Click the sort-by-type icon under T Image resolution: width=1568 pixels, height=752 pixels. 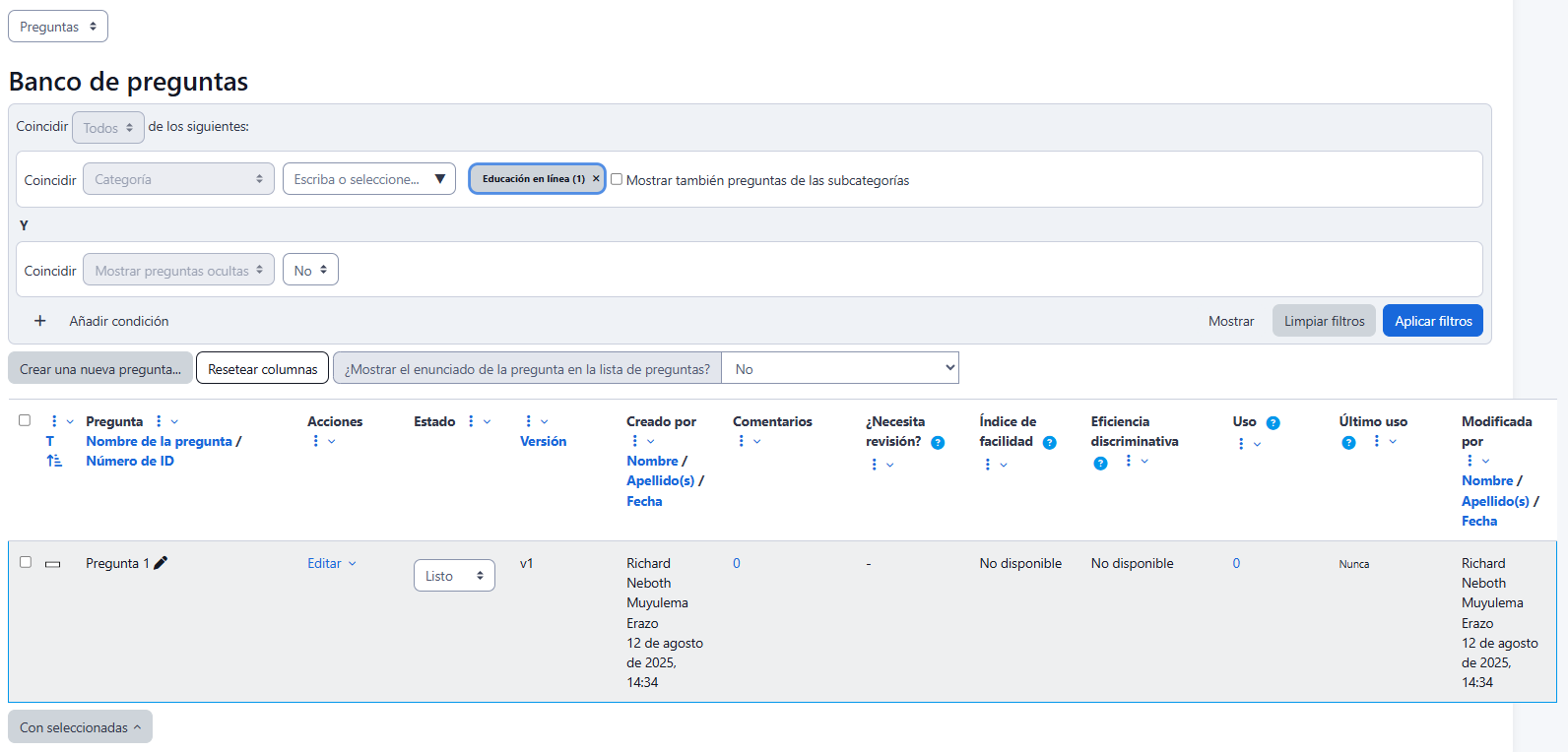click(x=54, y=461)
